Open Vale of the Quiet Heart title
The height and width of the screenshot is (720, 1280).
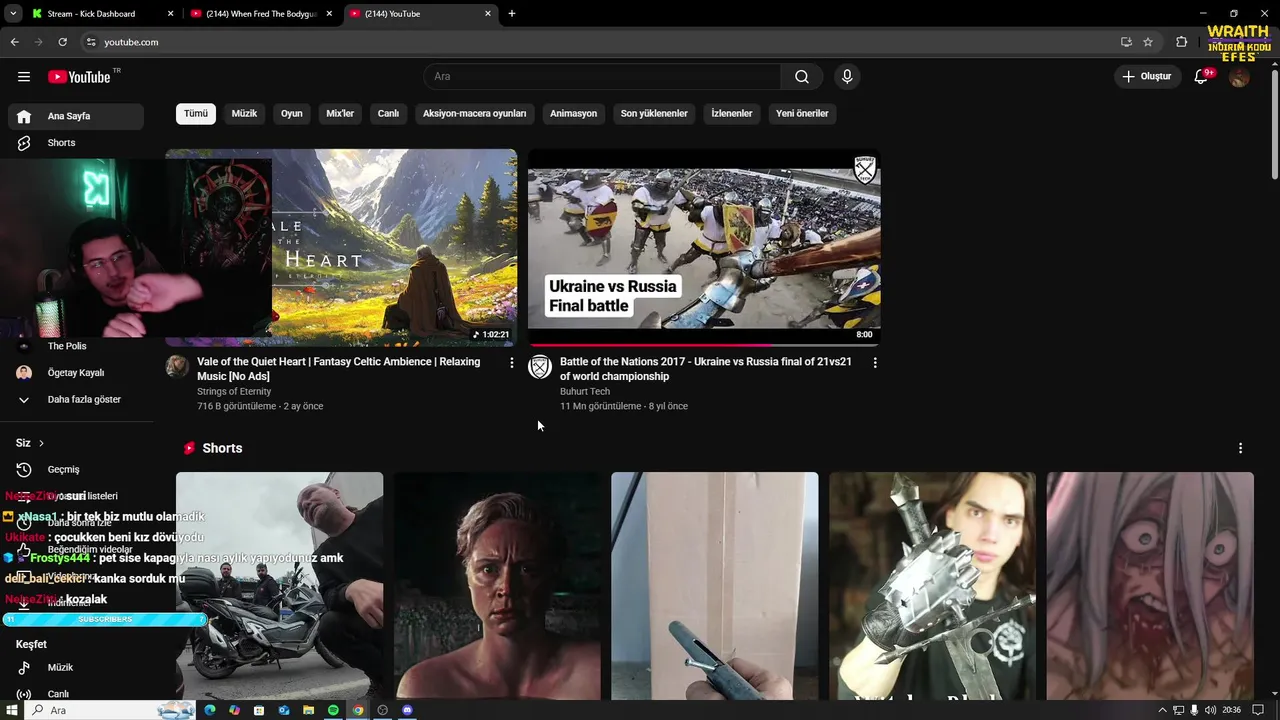pos(338,369)
